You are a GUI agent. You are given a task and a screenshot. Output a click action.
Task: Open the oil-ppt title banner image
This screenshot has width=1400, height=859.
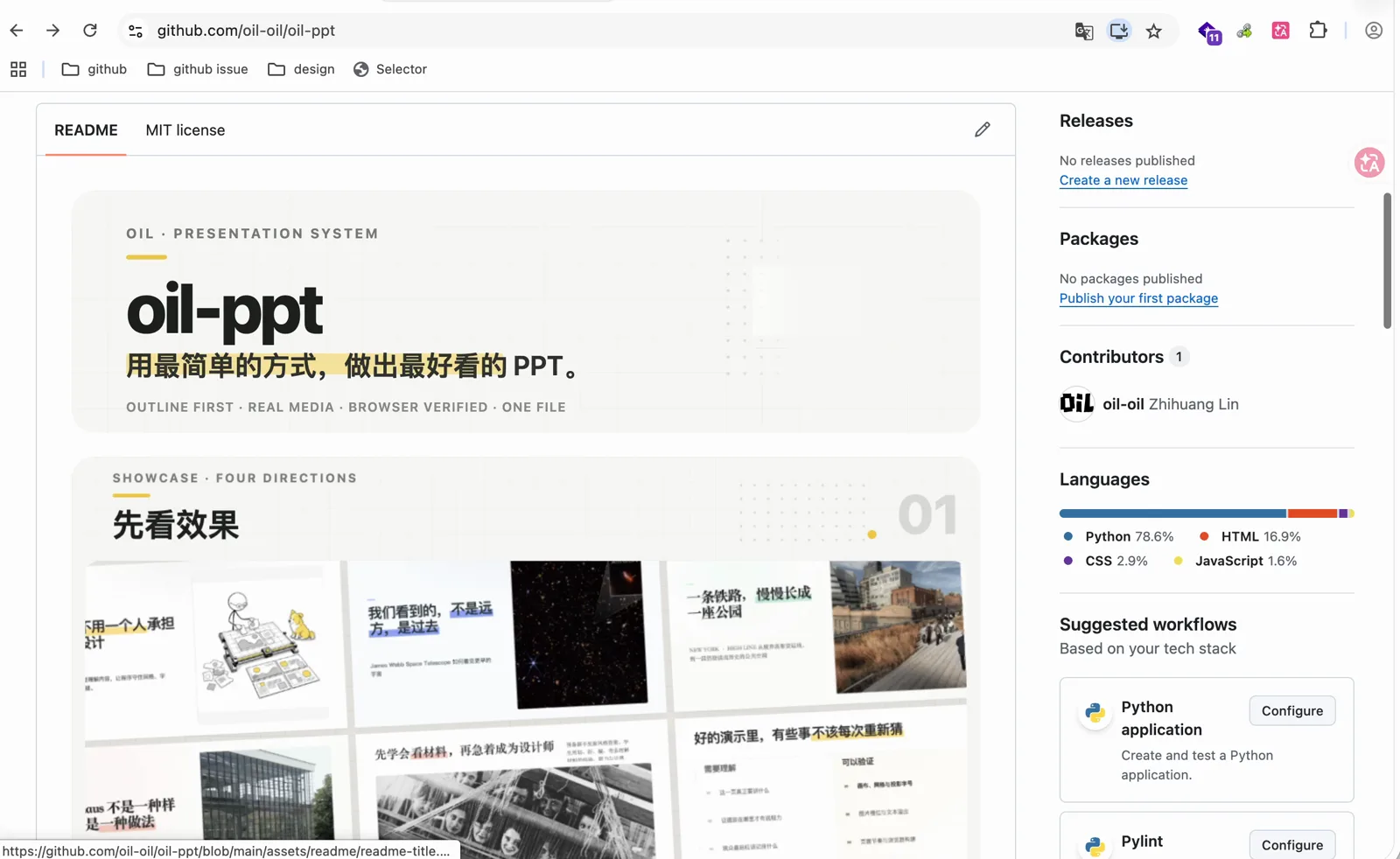(526, 311)
